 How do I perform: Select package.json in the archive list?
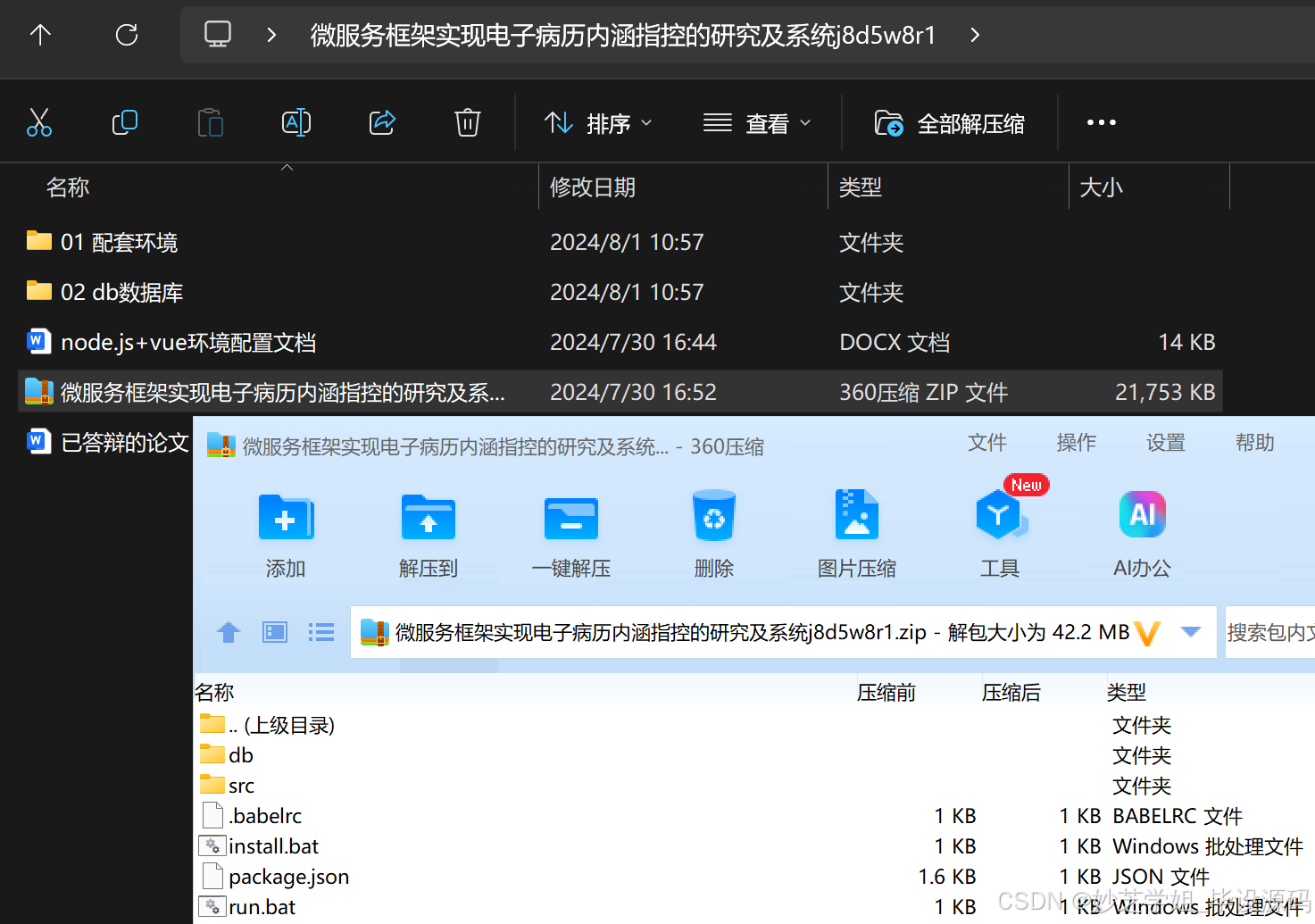pos(275,877)
